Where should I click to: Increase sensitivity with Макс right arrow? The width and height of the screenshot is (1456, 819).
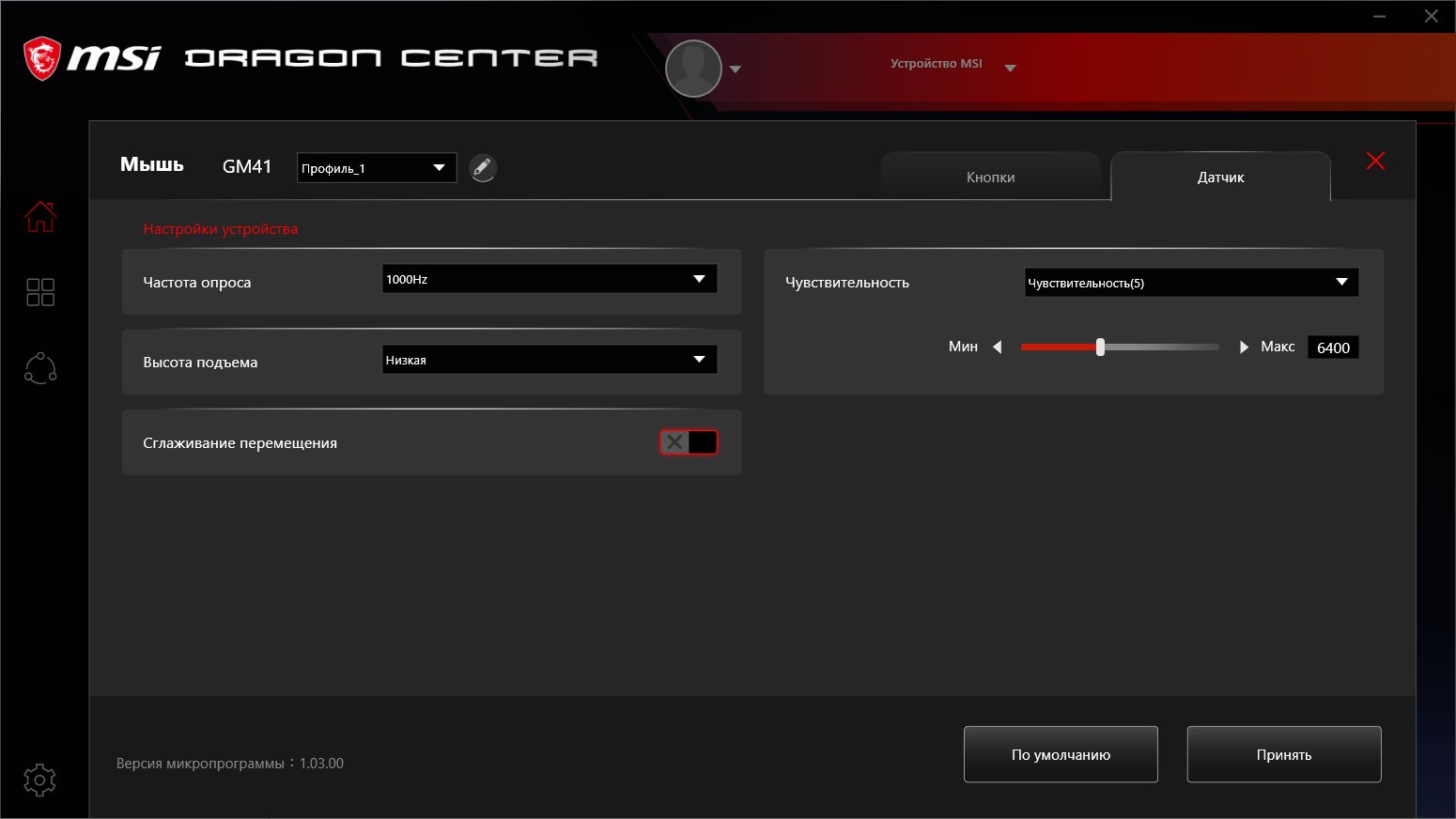pos(1244,348)
